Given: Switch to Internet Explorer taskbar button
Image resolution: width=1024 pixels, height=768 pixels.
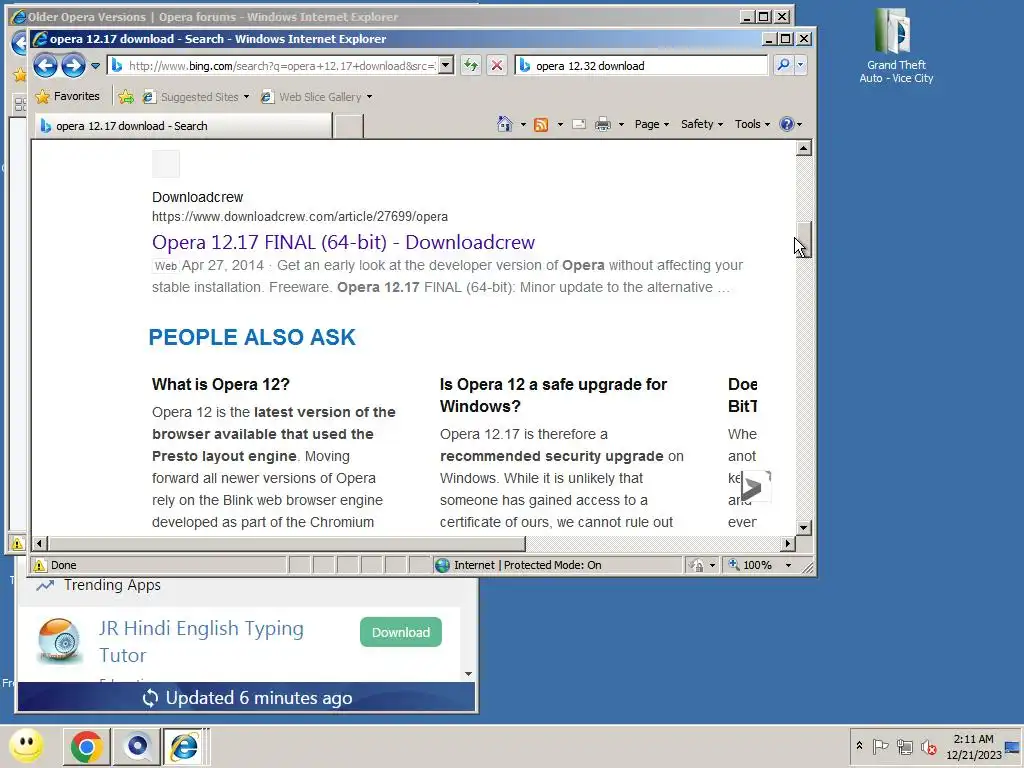Looking at the screenshot, I should 185,747.
